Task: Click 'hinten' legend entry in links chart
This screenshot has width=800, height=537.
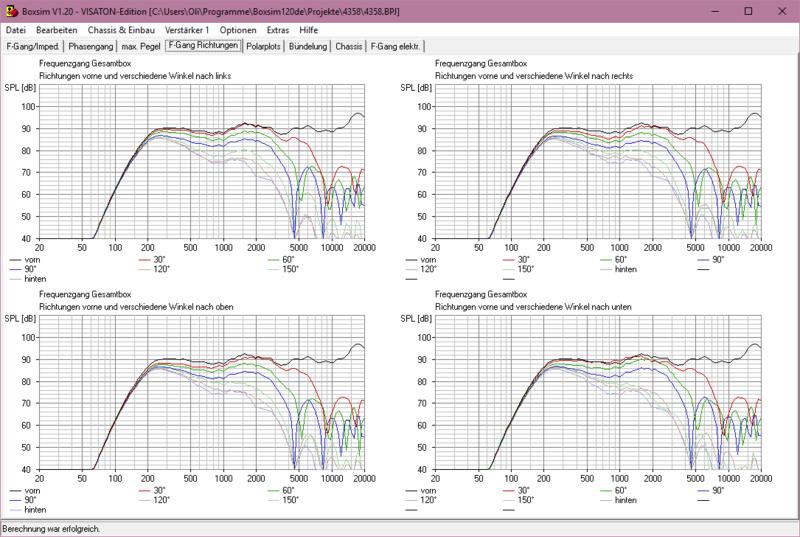Action: coord(28,278)
